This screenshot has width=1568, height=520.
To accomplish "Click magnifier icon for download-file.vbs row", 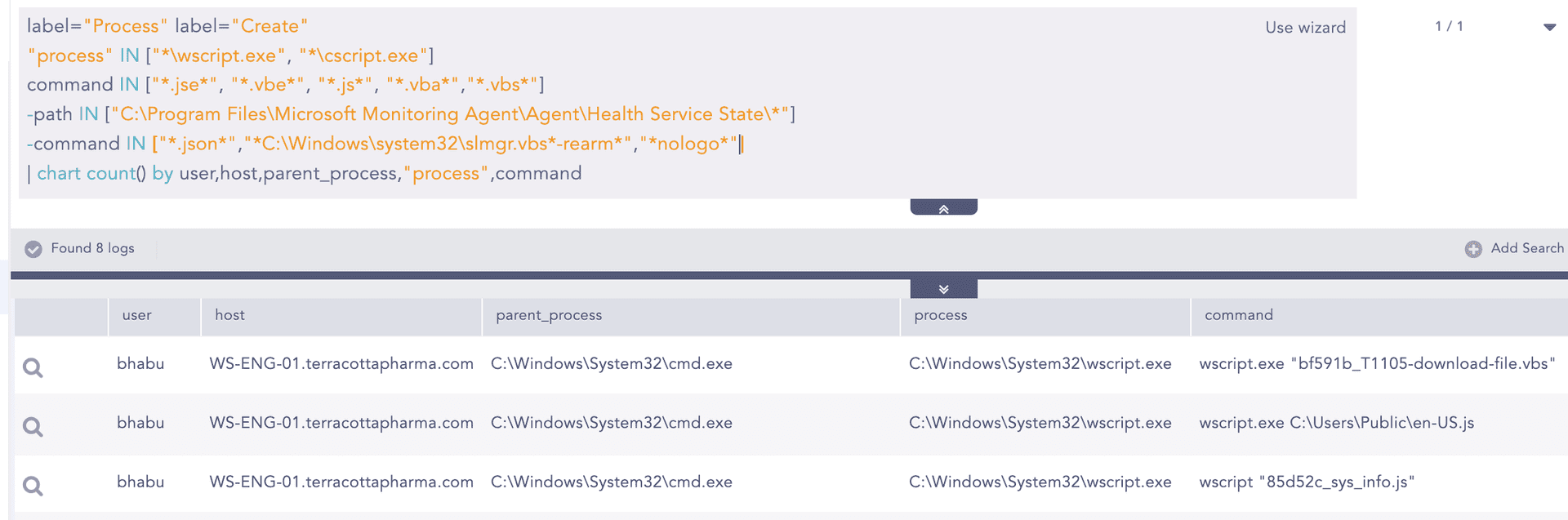I will coord(33,367).
